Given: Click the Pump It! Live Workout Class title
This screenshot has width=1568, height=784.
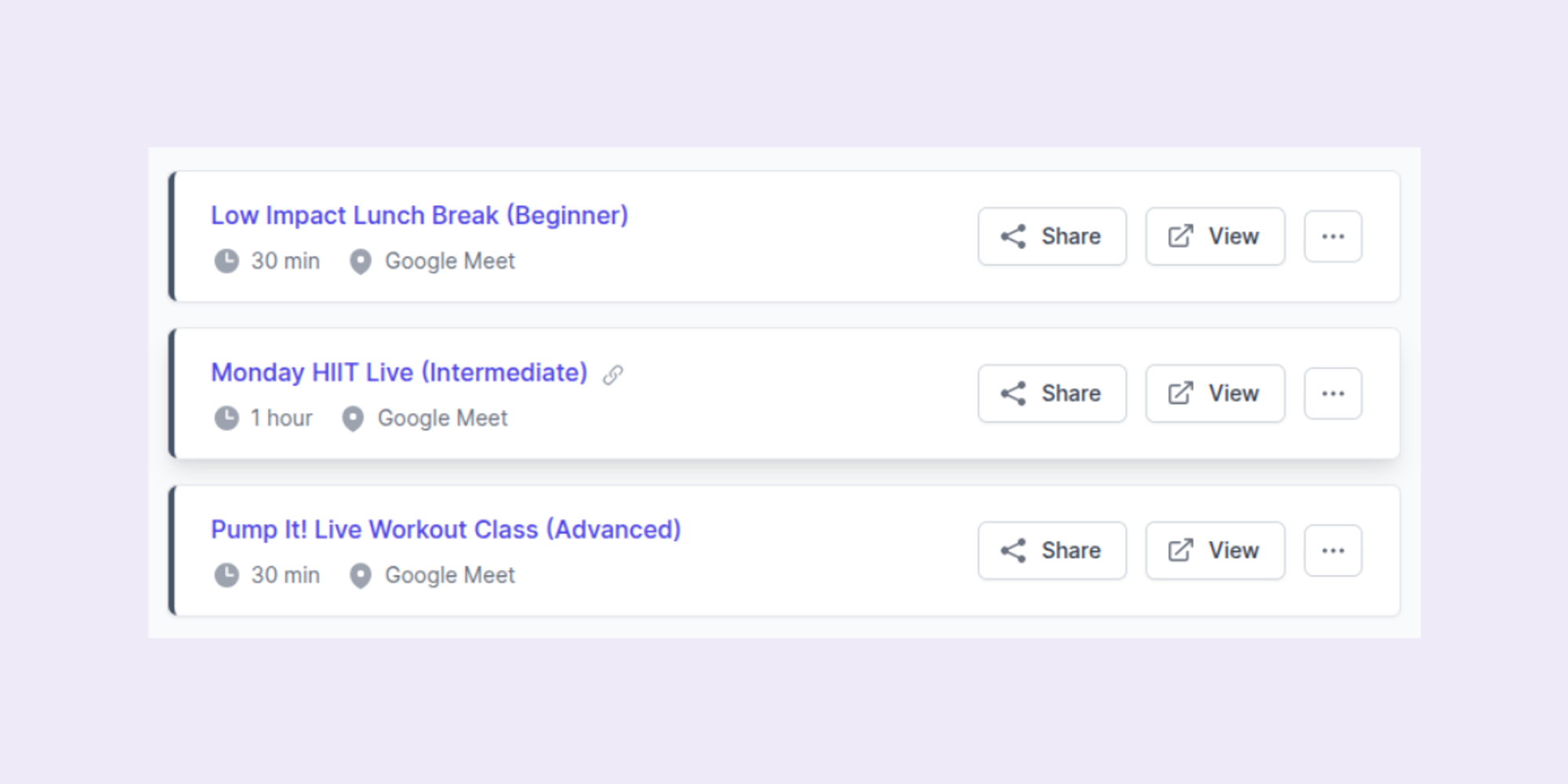Looking at the screenshot, I should pos(445,529).
